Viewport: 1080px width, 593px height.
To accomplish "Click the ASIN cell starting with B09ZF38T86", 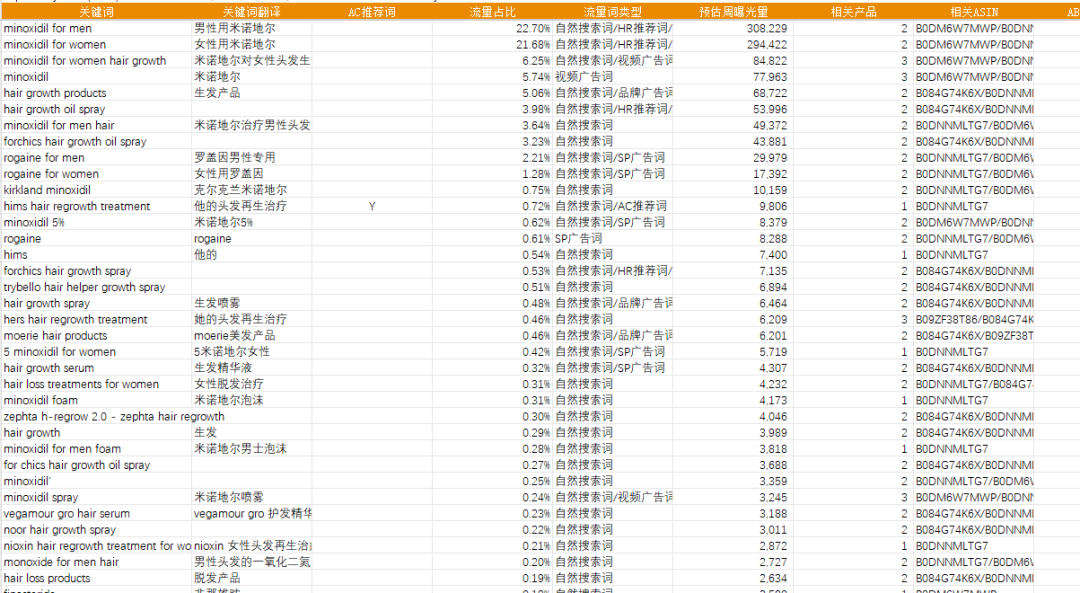I will coord(973,320).
